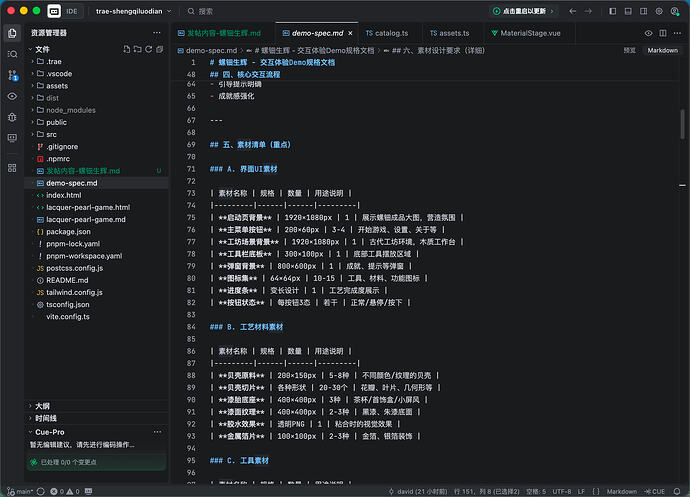The image size is (690, 497).
Task: Open Cue-Pro panel more actions
Action: point(157,432)
